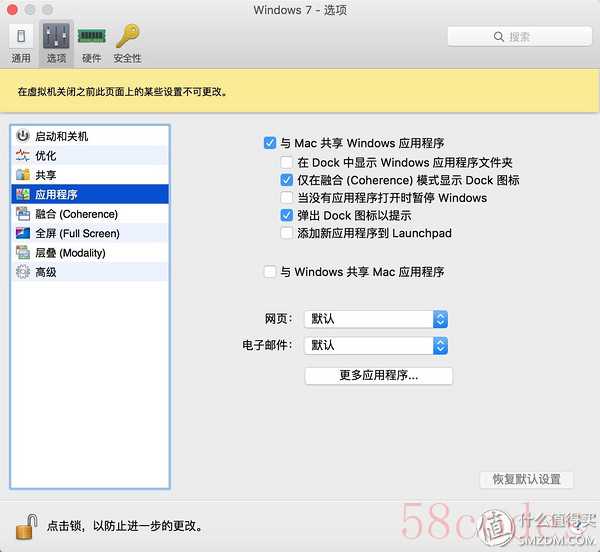The width and height of the screenshot is (600, 552).
Task: Enable 与 Windows 共享 Mac 应用程序 checkbox
Action: point(270,272)
